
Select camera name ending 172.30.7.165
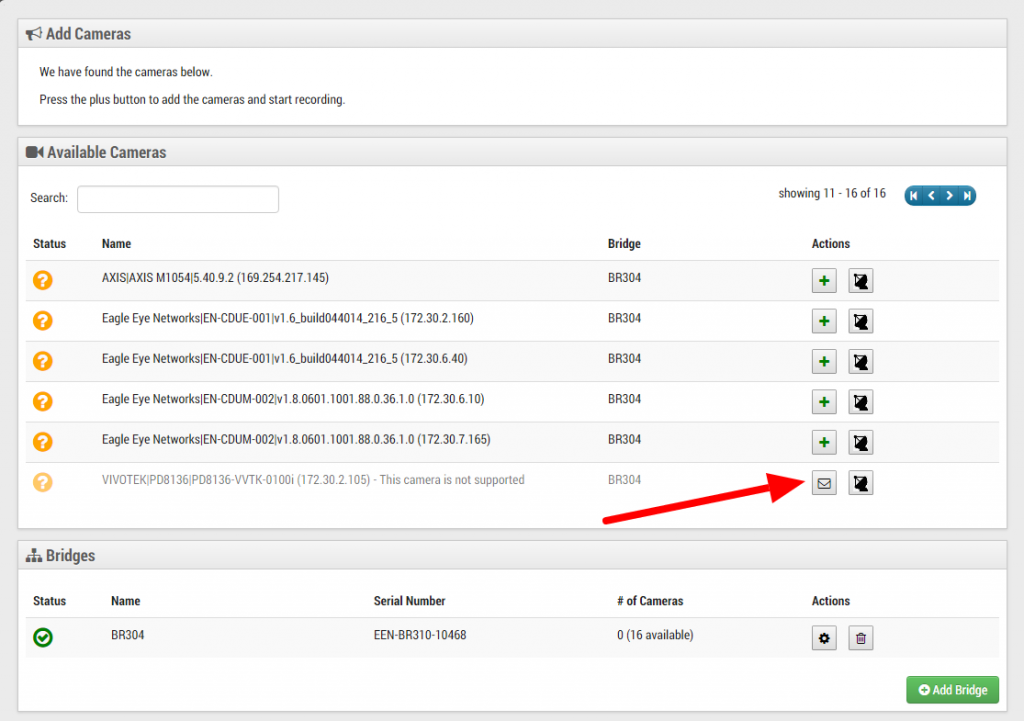coord(296,440)
